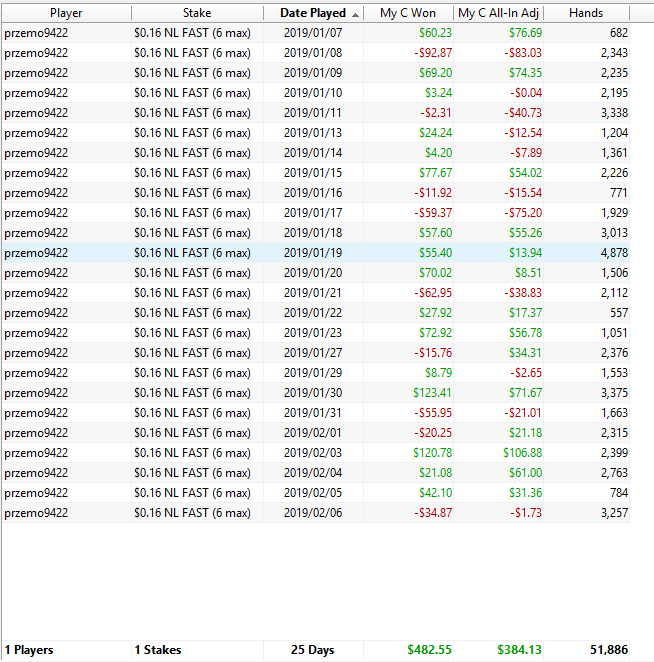Click the 25 Days summary cell
The height and width of the screenshot is (662, 654).
(313, 650)
